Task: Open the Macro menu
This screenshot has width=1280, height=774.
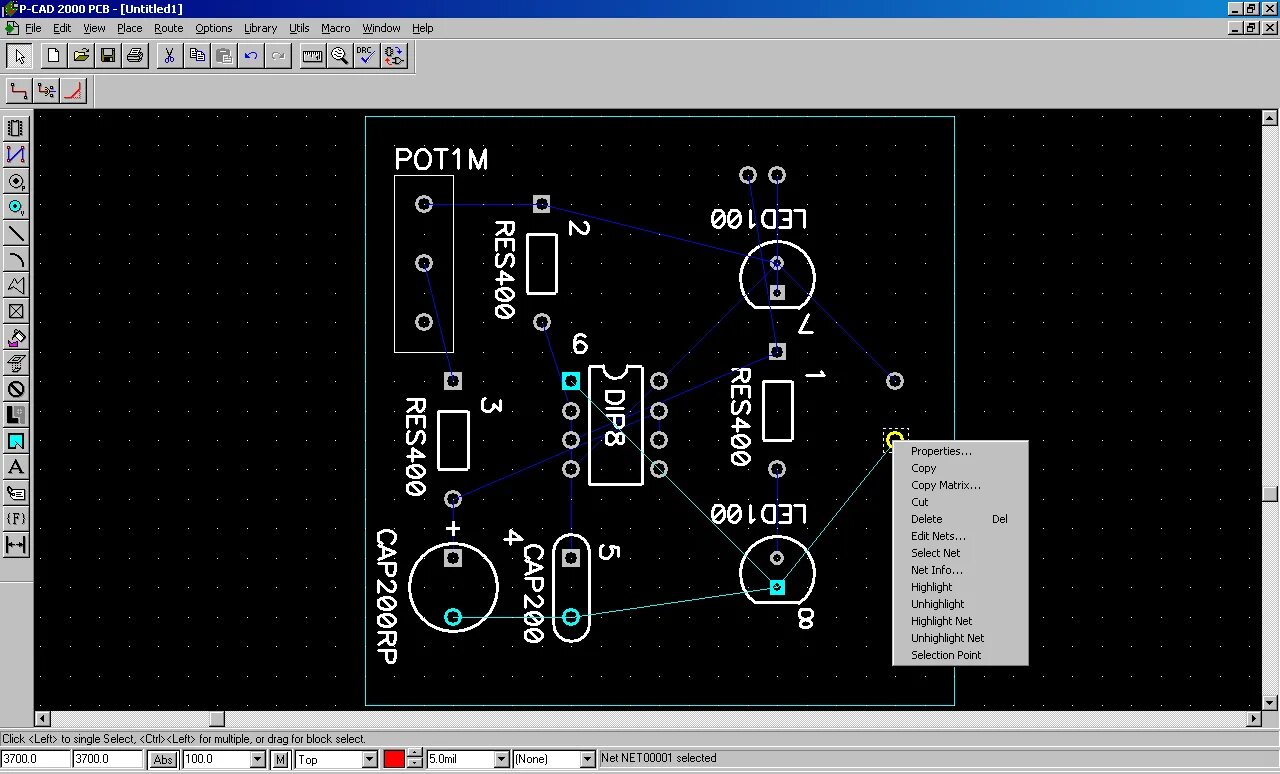Action: [x=336, y=28]
